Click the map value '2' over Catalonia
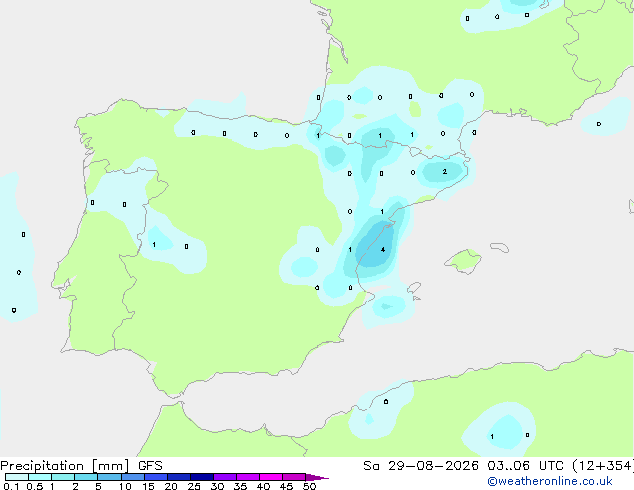 [x=444, y=172]
